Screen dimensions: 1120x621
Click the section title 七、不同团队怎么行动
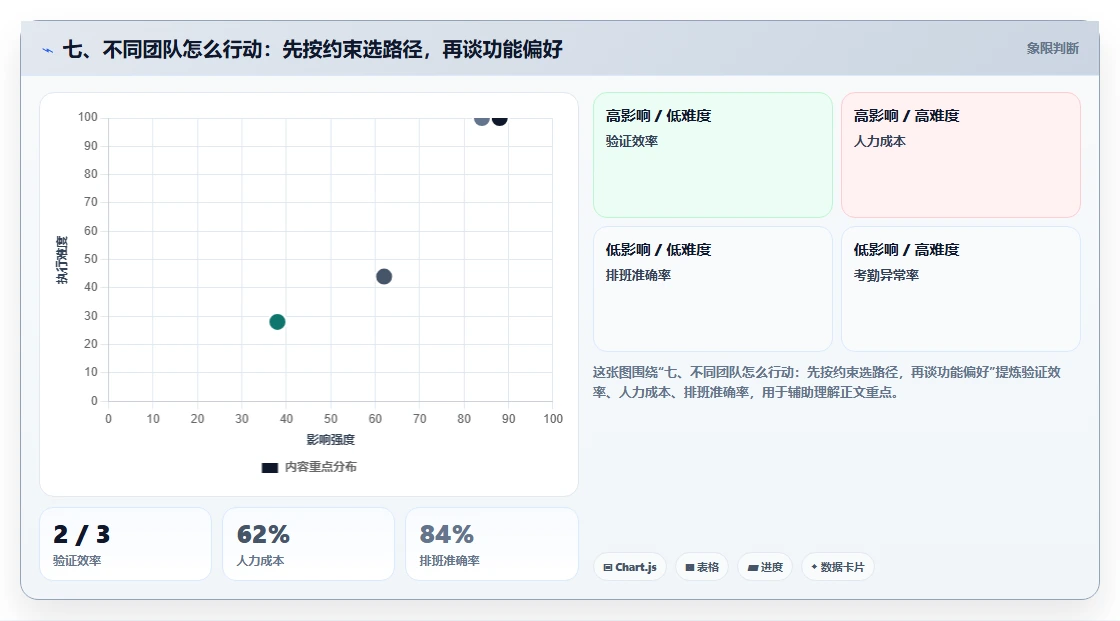313,49
